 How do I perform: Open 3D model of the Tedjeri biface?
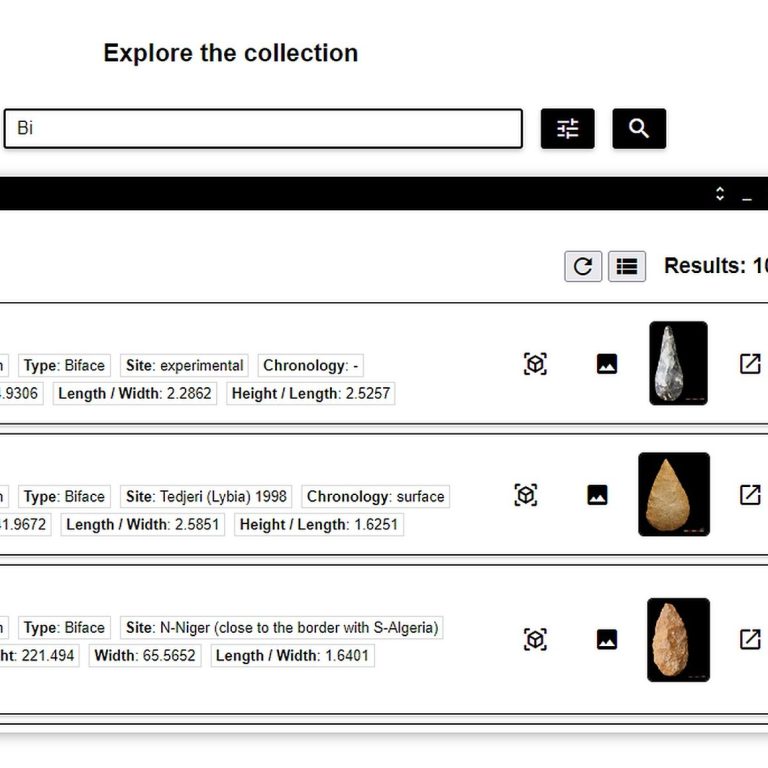(x=526, y=495)
